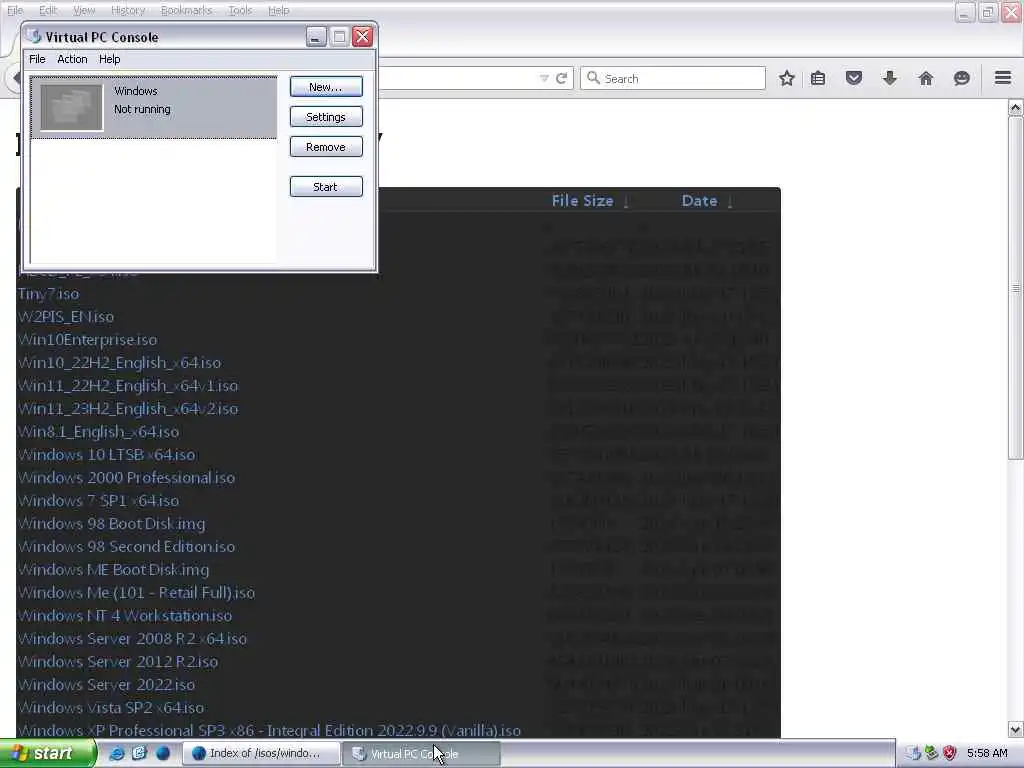Open Firefox Bookmarks menu

tap(186, 10)
